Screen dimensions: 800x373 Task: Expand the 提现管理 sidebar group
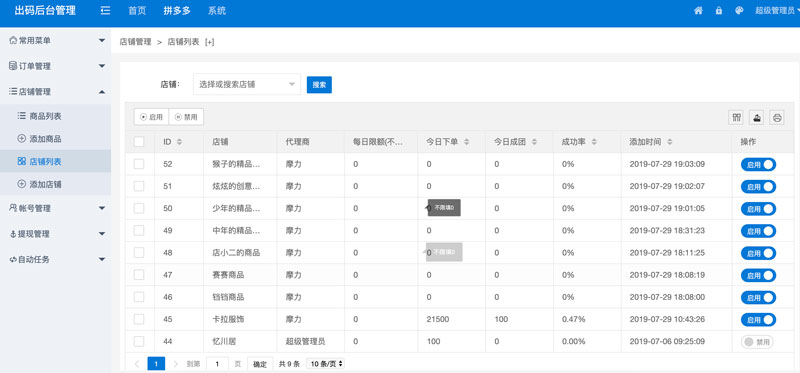pos(55,234)
